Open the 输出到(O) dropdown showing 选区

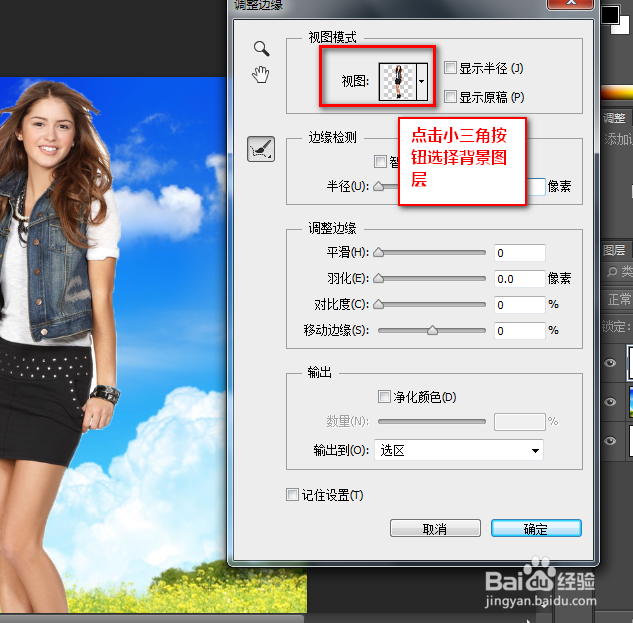click(x=459, y=450)
